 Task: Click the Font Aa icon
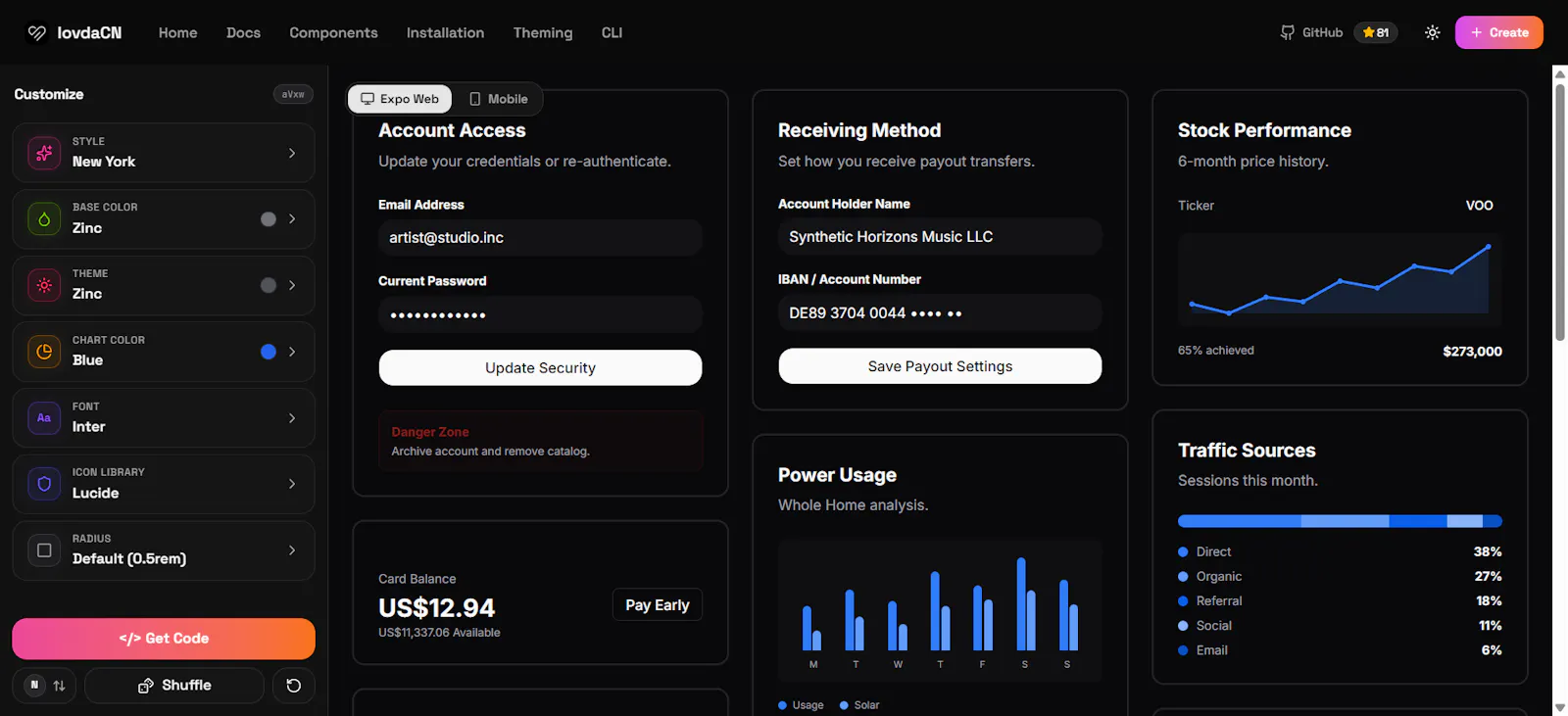pyautogui.click(x=44, y=418)
